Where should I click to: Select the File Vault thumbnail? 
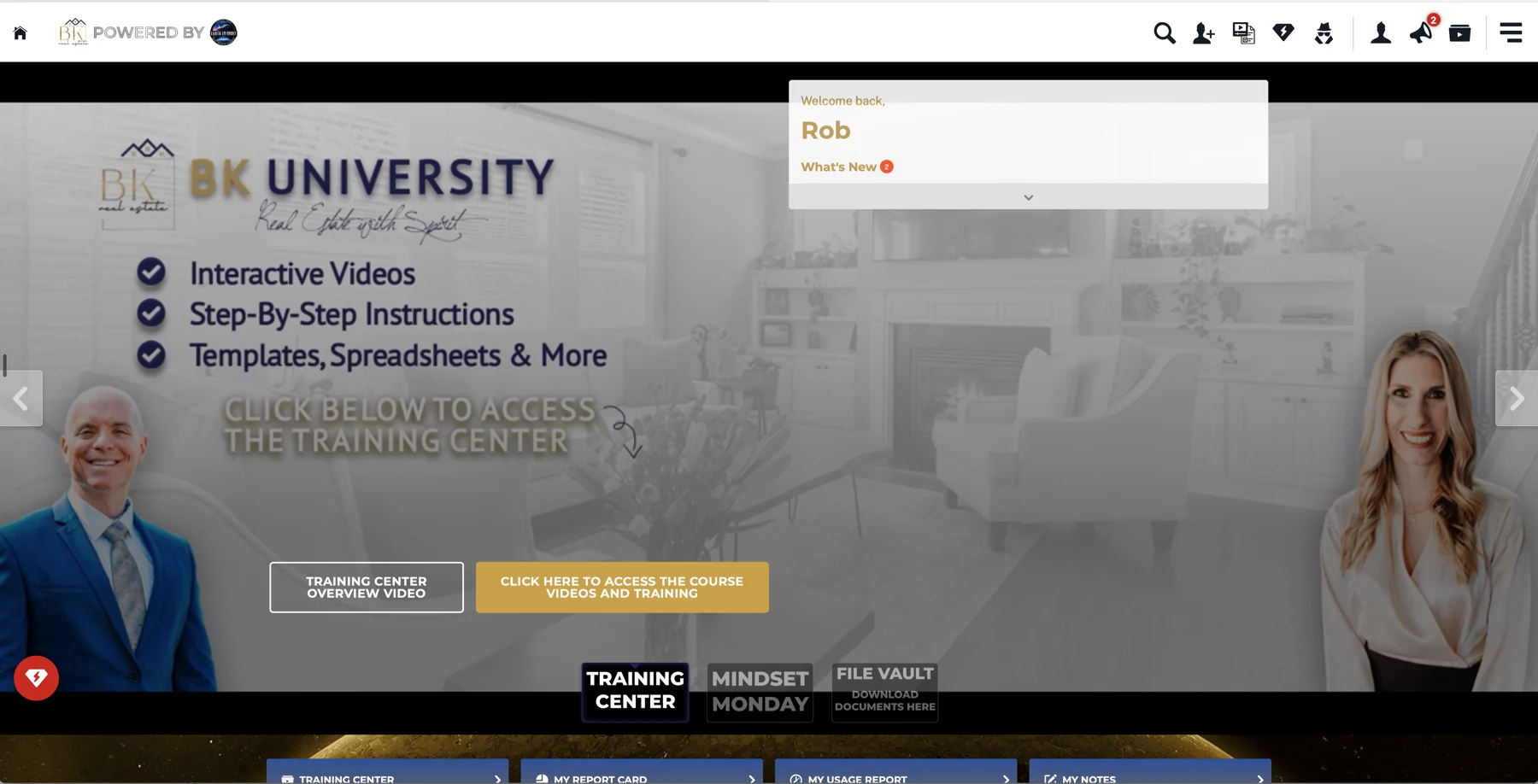(x=884, y=692)
